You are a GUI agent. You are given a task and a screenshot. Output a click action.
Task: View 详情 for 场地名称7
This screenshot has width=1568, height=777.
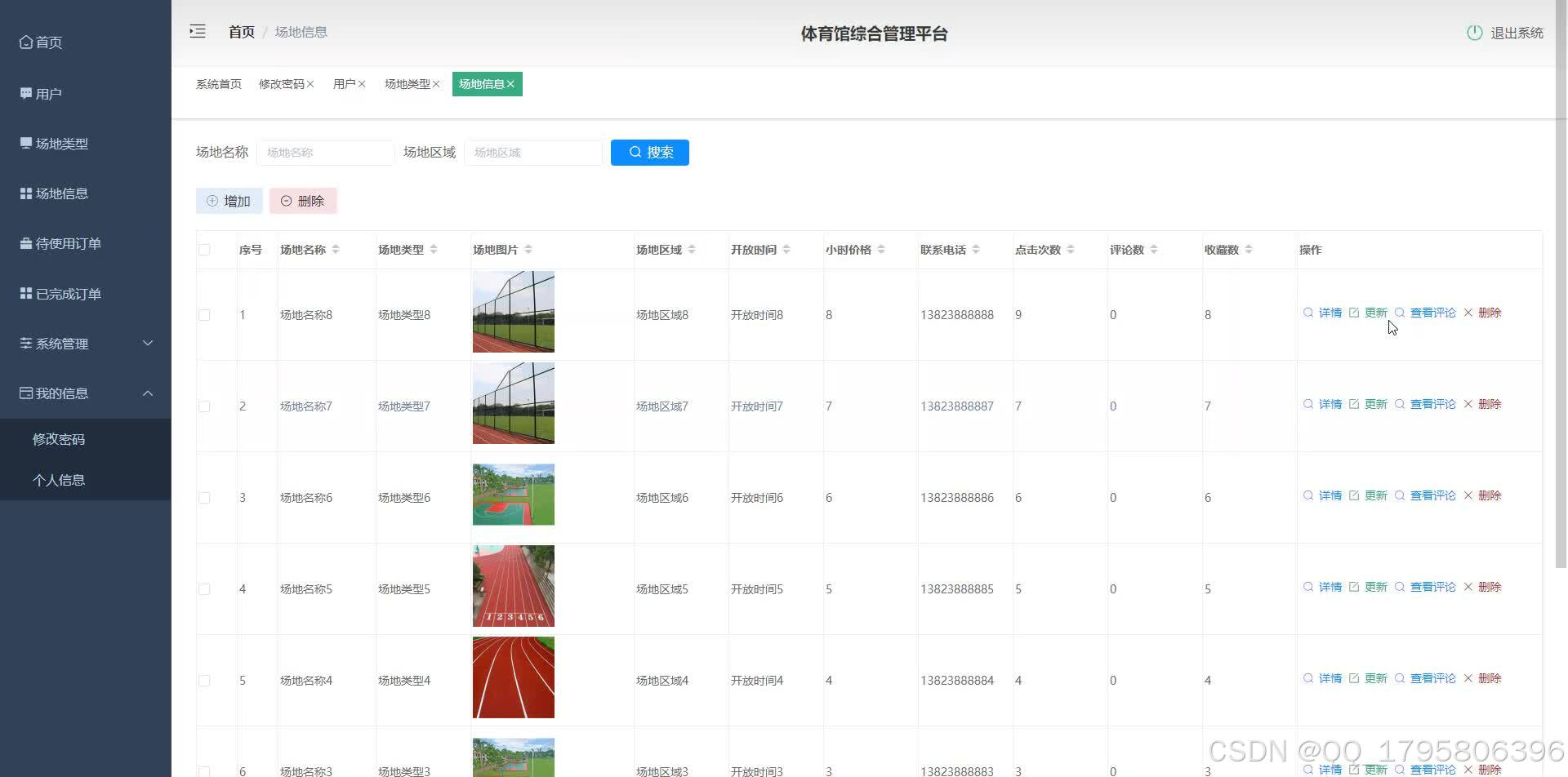pos(1322,404)
